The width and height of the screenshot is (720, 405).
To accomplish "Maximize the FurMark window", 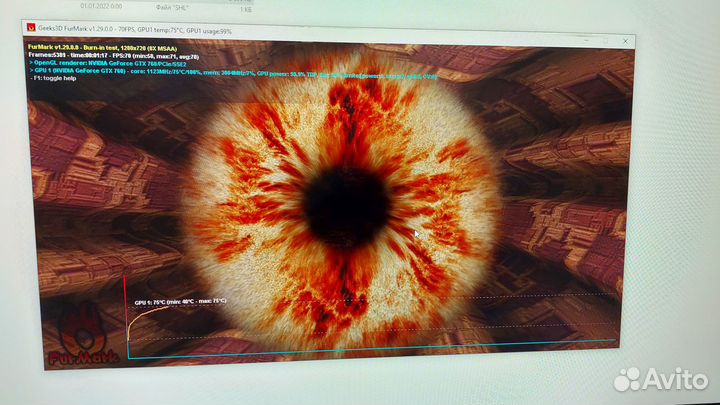I will pos(606,41).
